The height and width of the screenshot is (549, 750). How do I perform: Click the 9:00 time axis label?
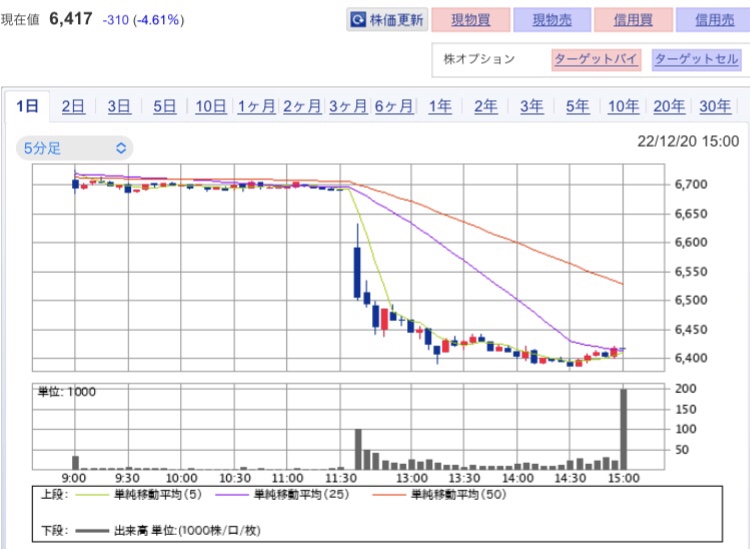pos(74,478)
